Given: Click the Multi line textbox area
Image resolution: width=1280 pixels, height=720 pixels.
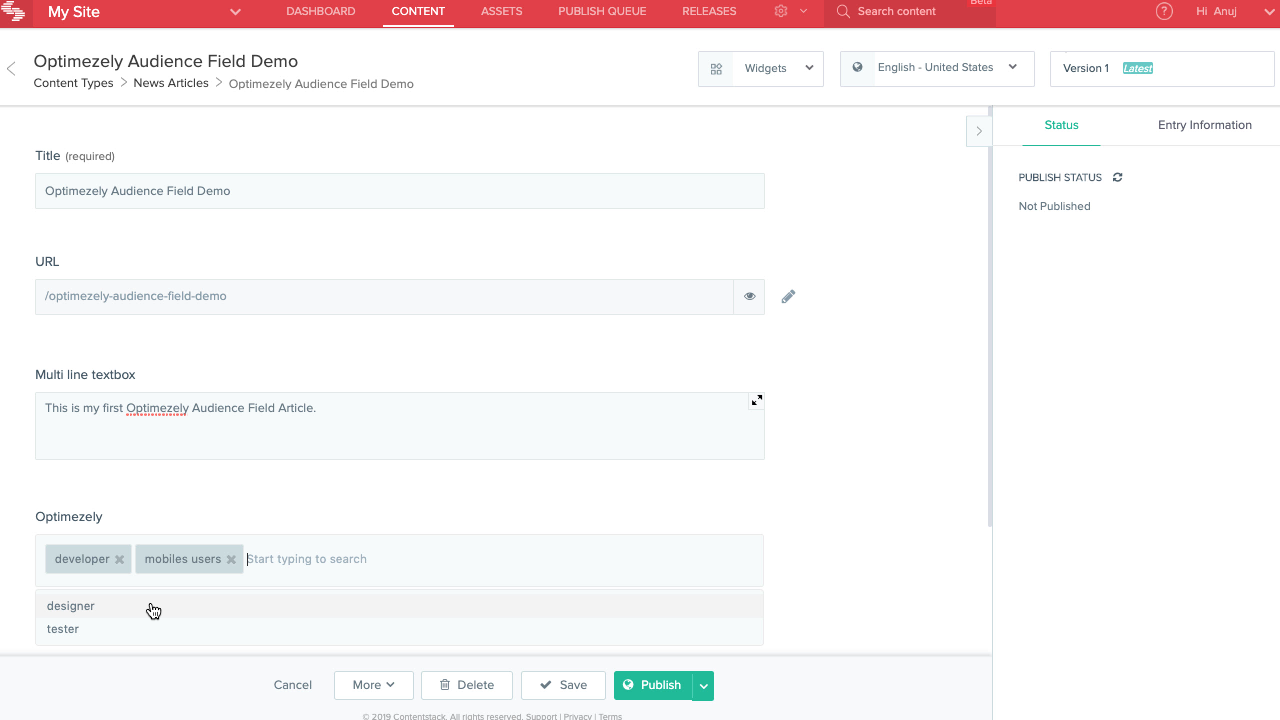Looking at the screenshot, I should [x=400, y=426].
